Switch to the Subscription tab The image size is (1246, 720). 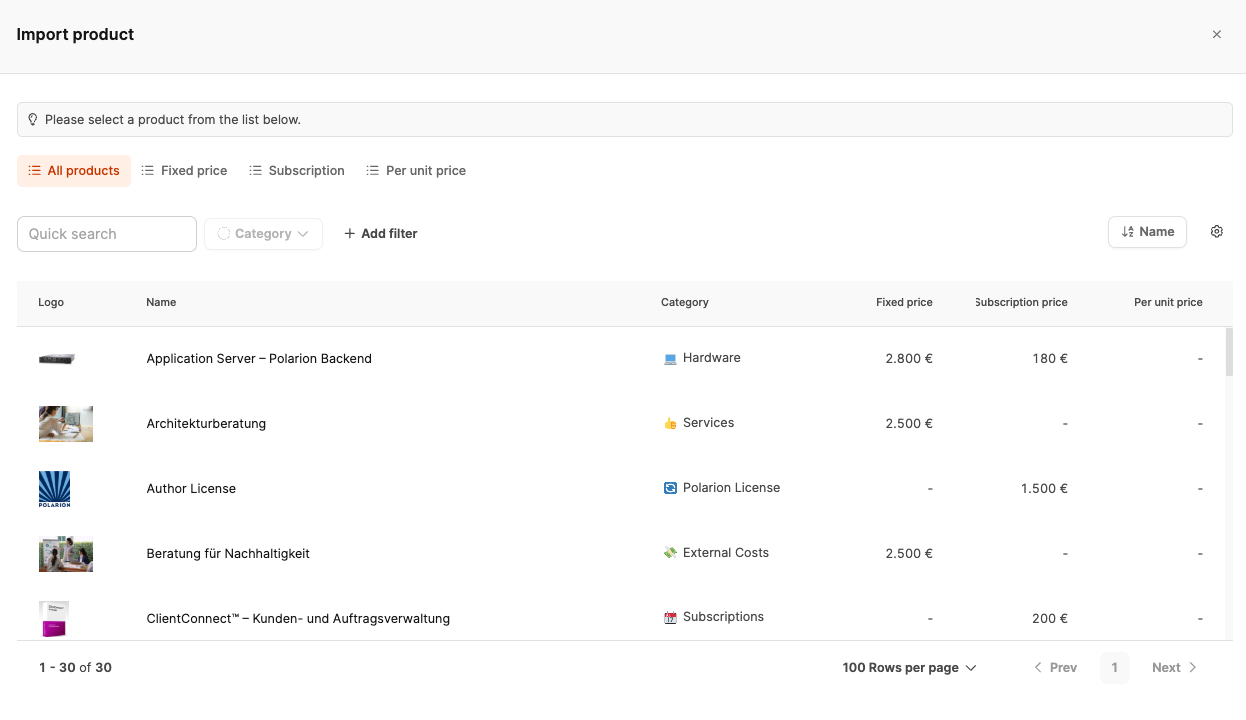tap(297, 171)
